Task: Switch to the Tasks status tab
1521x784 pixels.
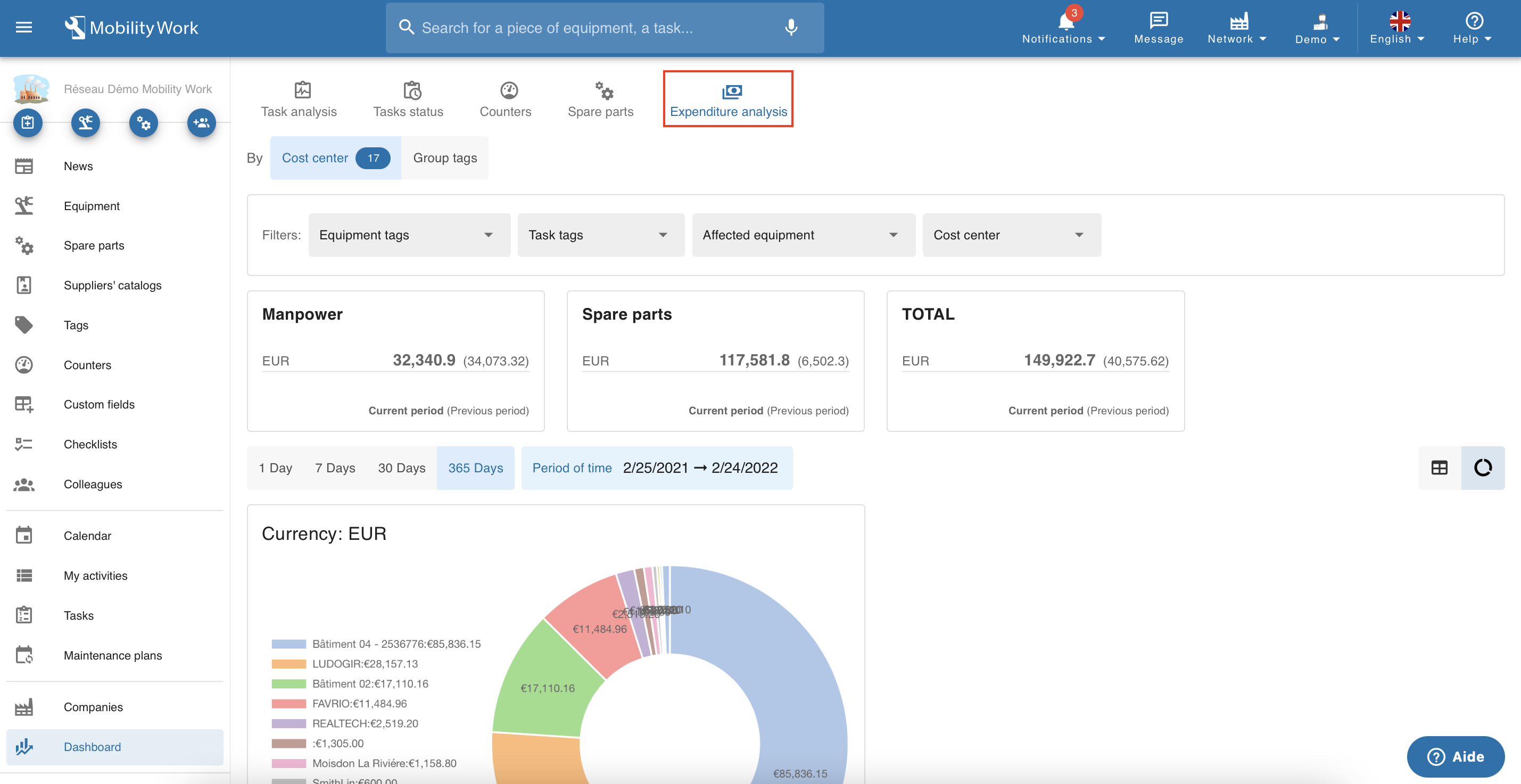Action: click(408, 99)
